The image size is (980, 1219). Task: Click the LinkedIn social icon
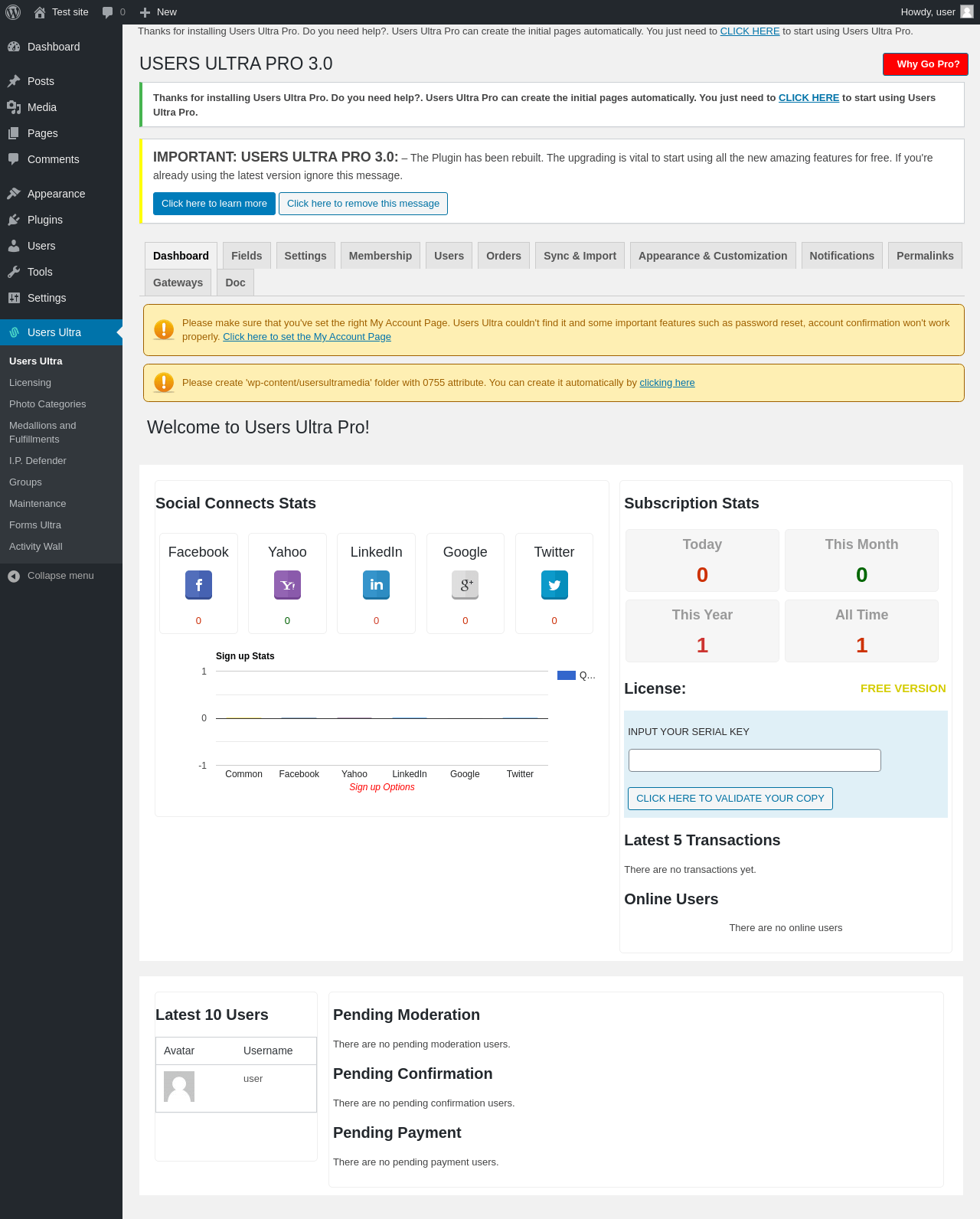click(x=376, y=585)
